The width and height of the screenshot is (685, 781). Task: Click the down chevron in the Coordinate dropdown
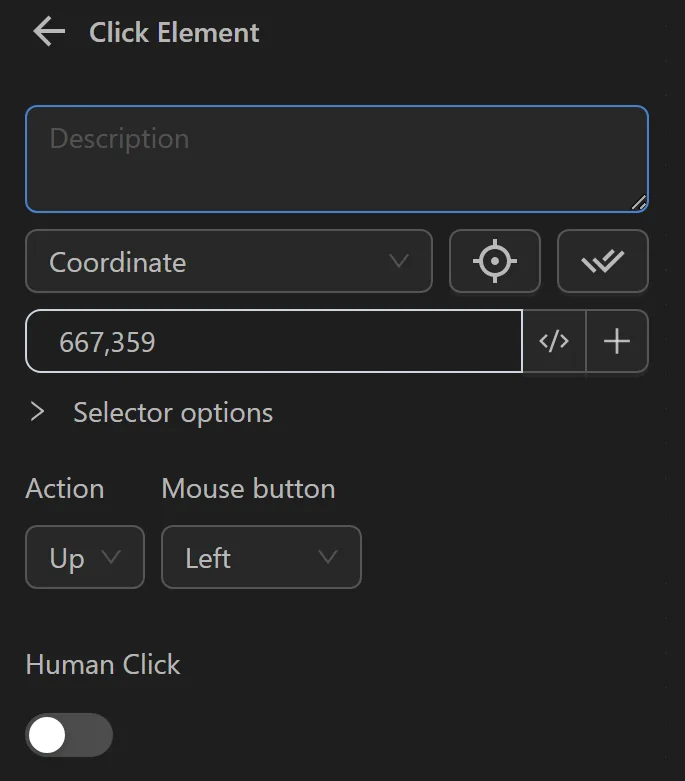click(398, 262)
